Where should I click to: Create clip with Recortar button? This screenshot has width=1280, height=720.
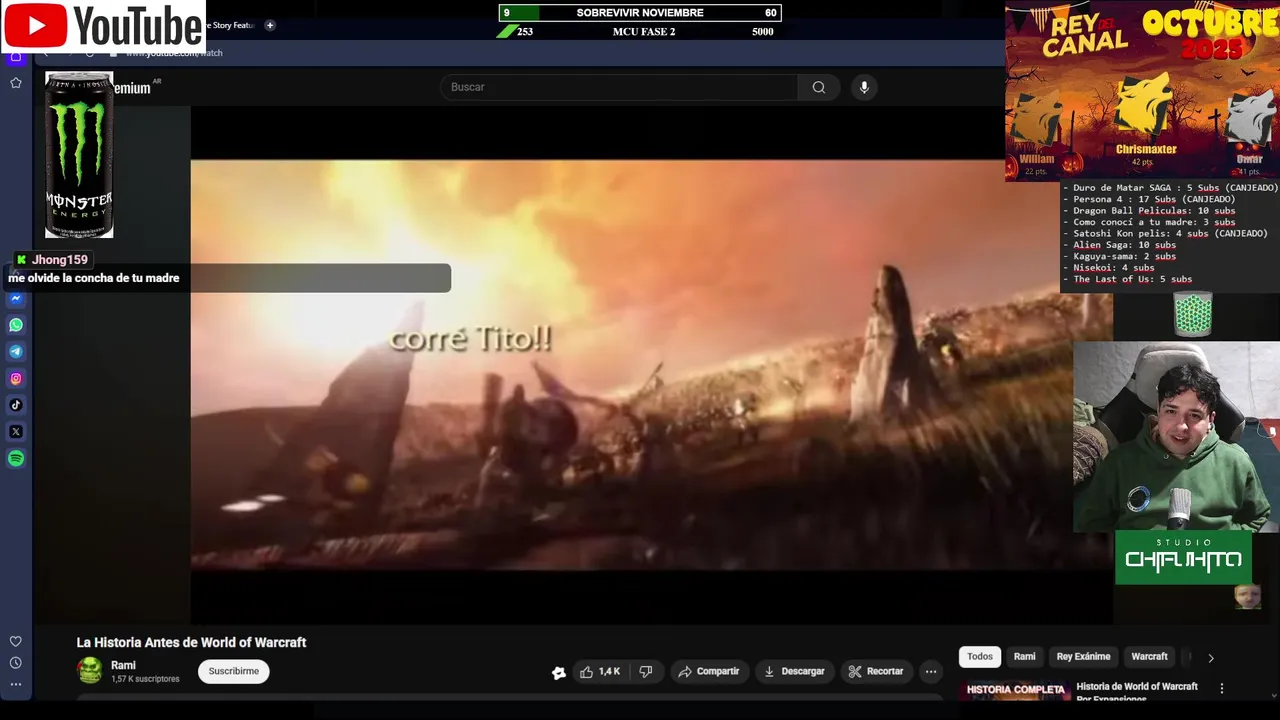(x=876, y=672)
